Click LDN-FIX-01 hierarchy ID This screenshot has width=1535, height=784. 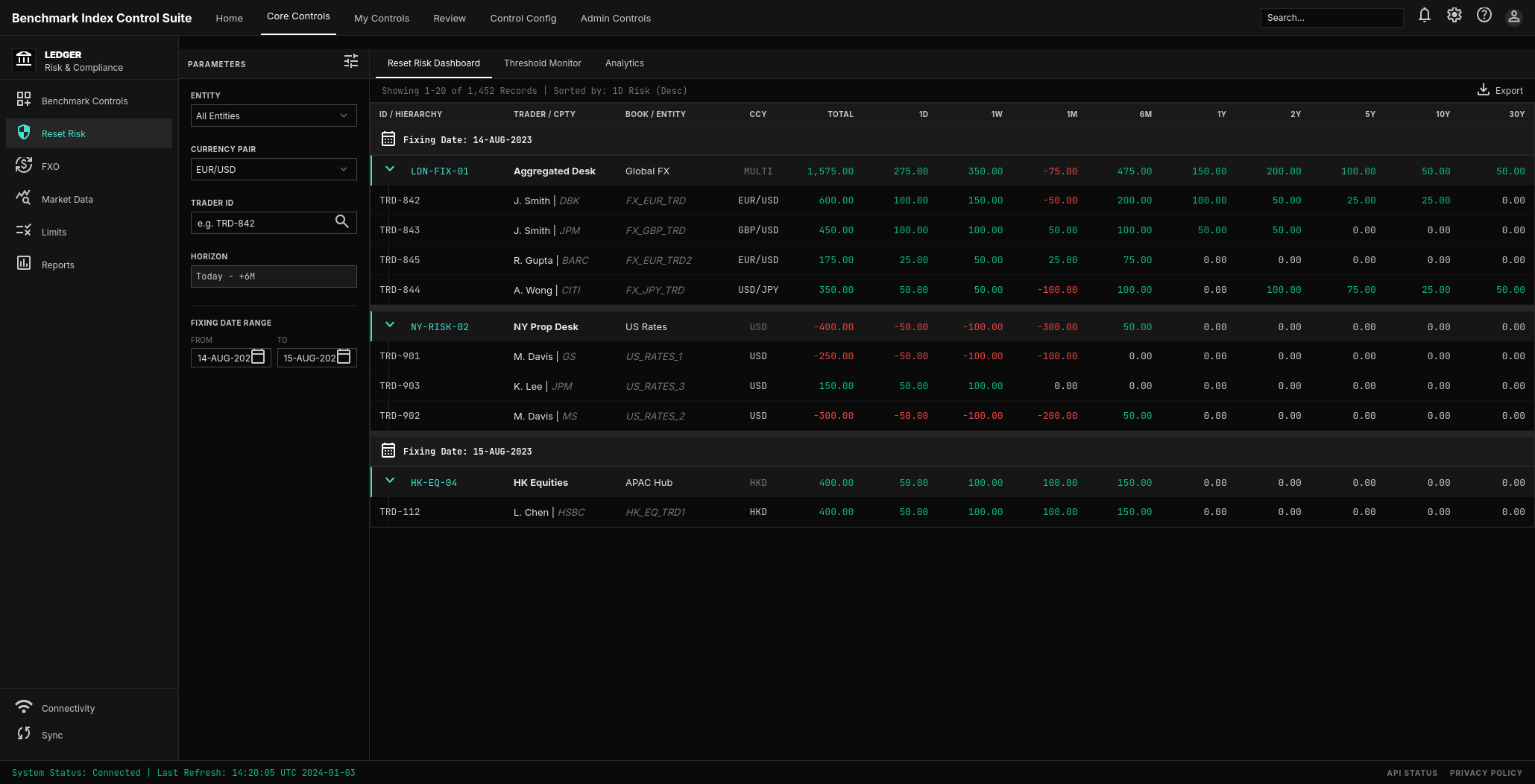pyautogui.click(x=440, y=171)
